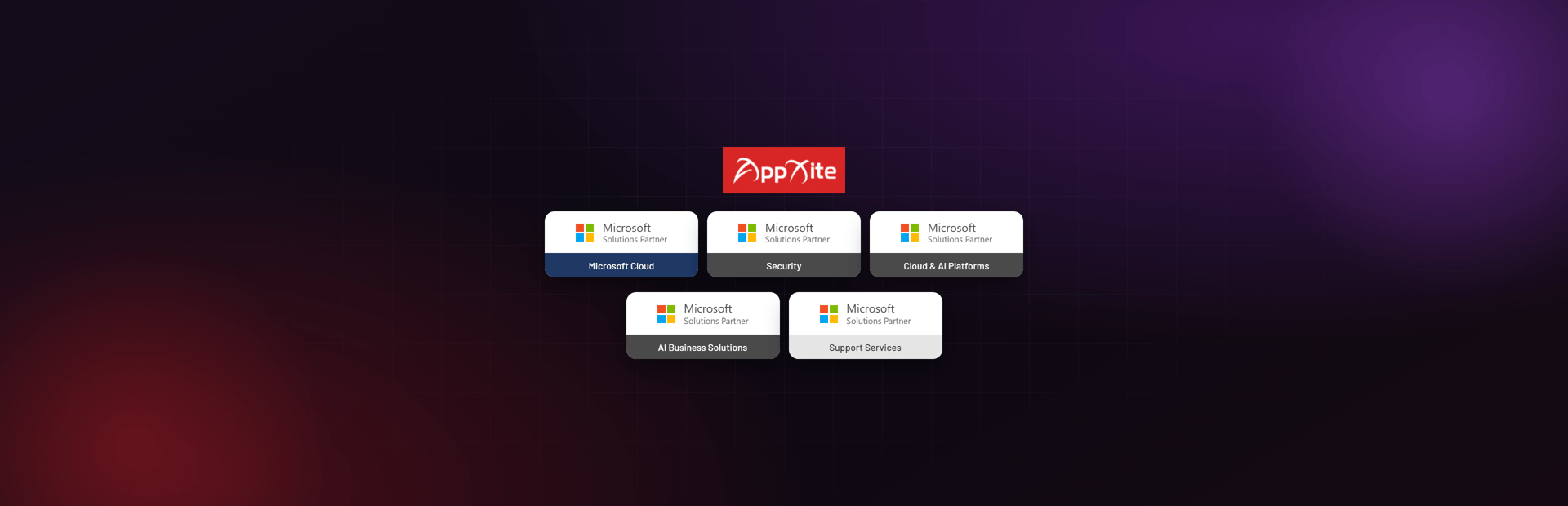Click 'Microsoft' wordmark on Cloud & AI Platforms badge
The image size is (1568, 506).
951,228
